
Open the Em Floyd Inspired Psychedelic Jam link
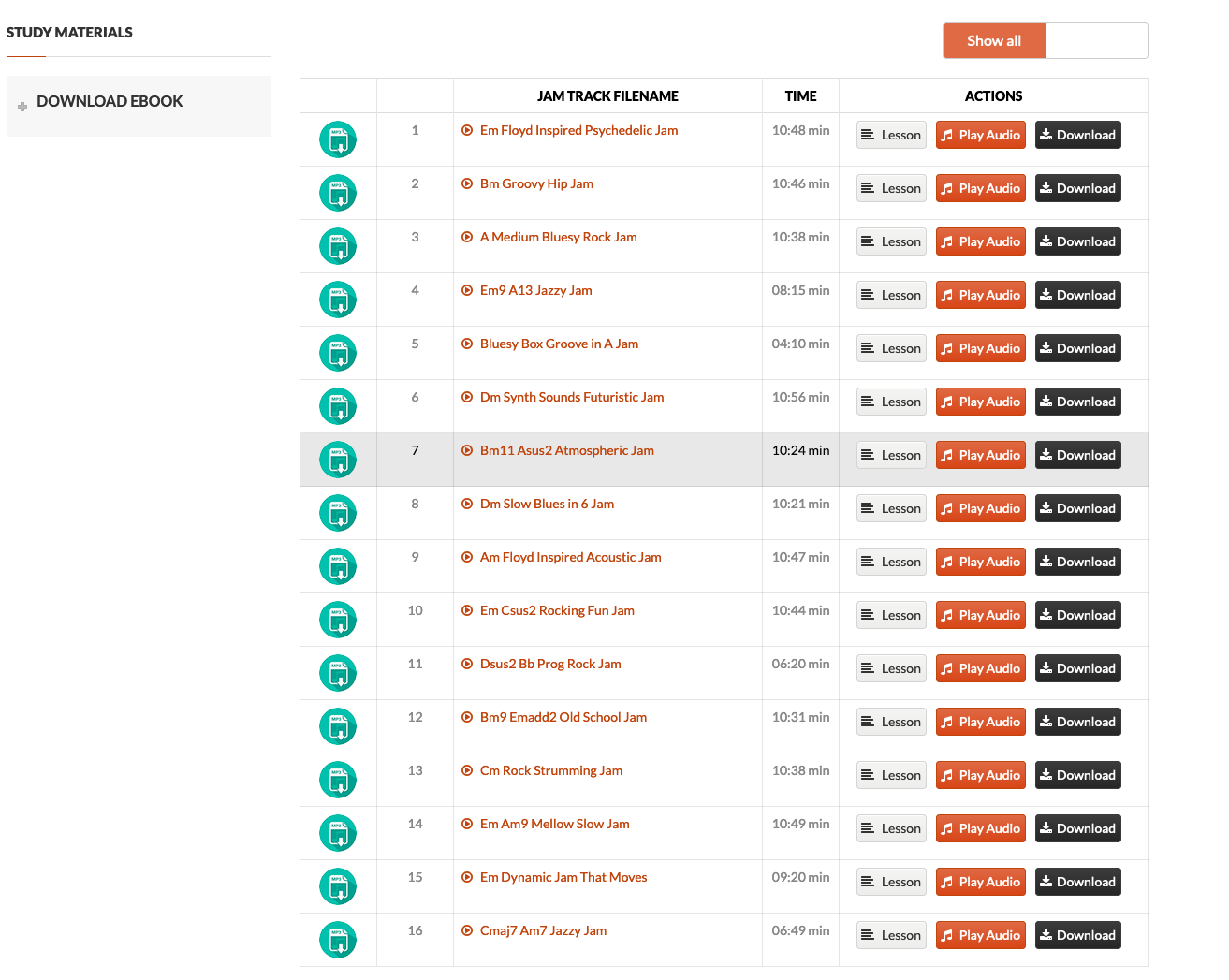pyautogui.click(x=578, y=131)
